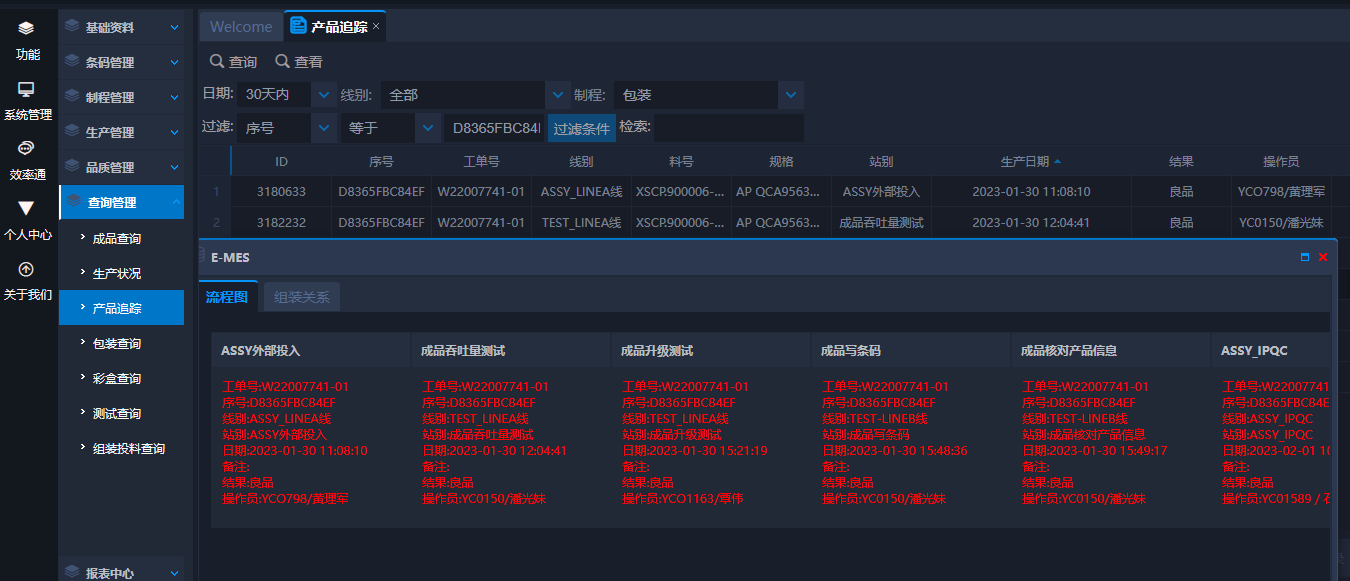Expand the 品质管理 menu section
Screen dimensions: 1350x581
tap(121, 168)
